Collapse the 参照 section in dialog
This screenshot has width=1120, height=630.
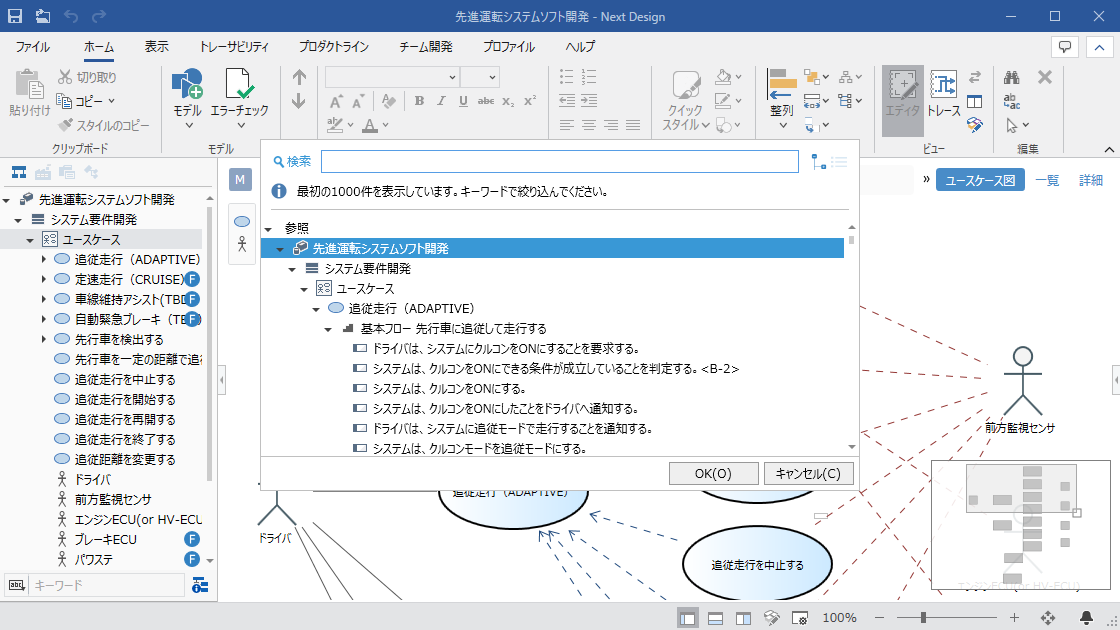click(x=269, y=229)
